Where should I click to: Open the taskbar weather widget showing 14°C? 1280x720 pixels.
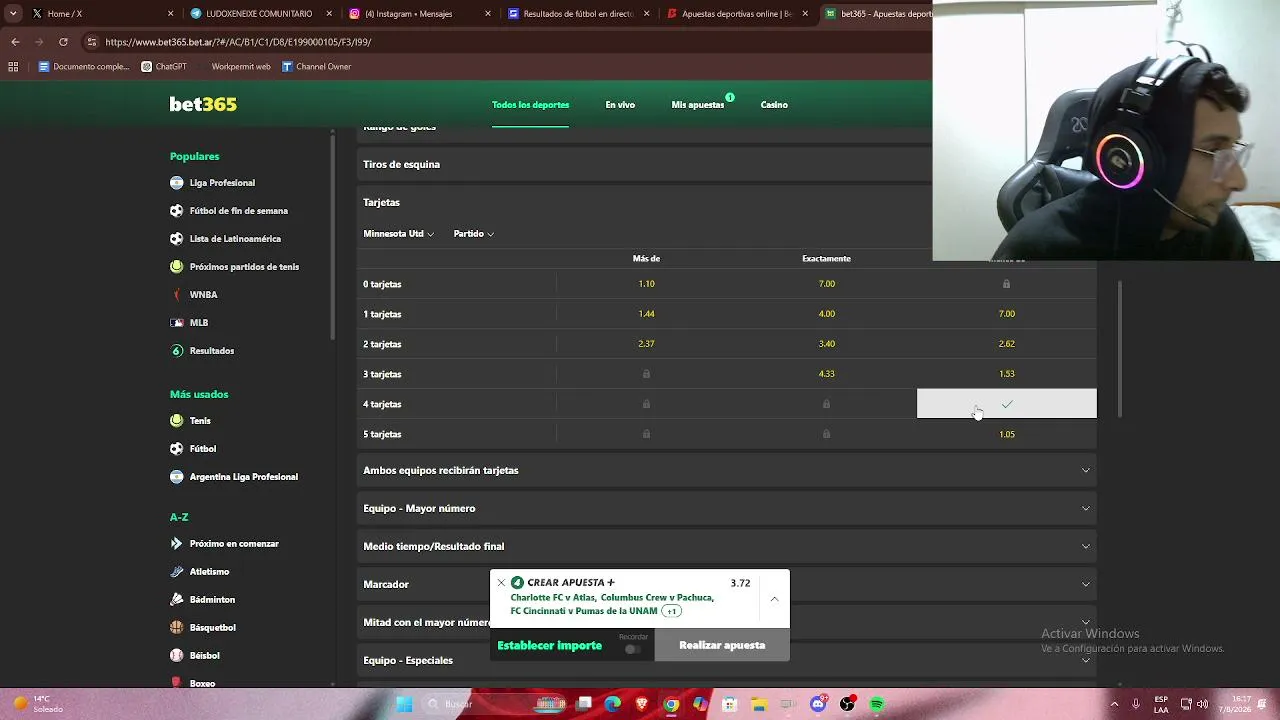pyautogui.click(x=38, y=704)
